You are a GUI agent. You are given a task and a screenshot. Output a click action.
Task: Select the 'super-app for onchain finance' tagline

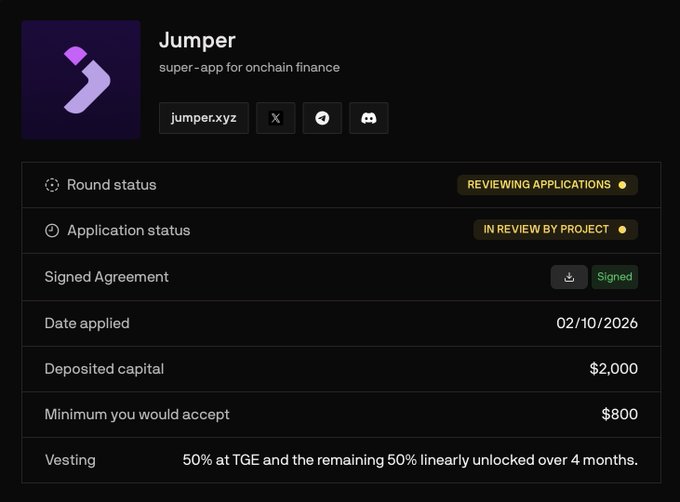[x=249, y=68]
